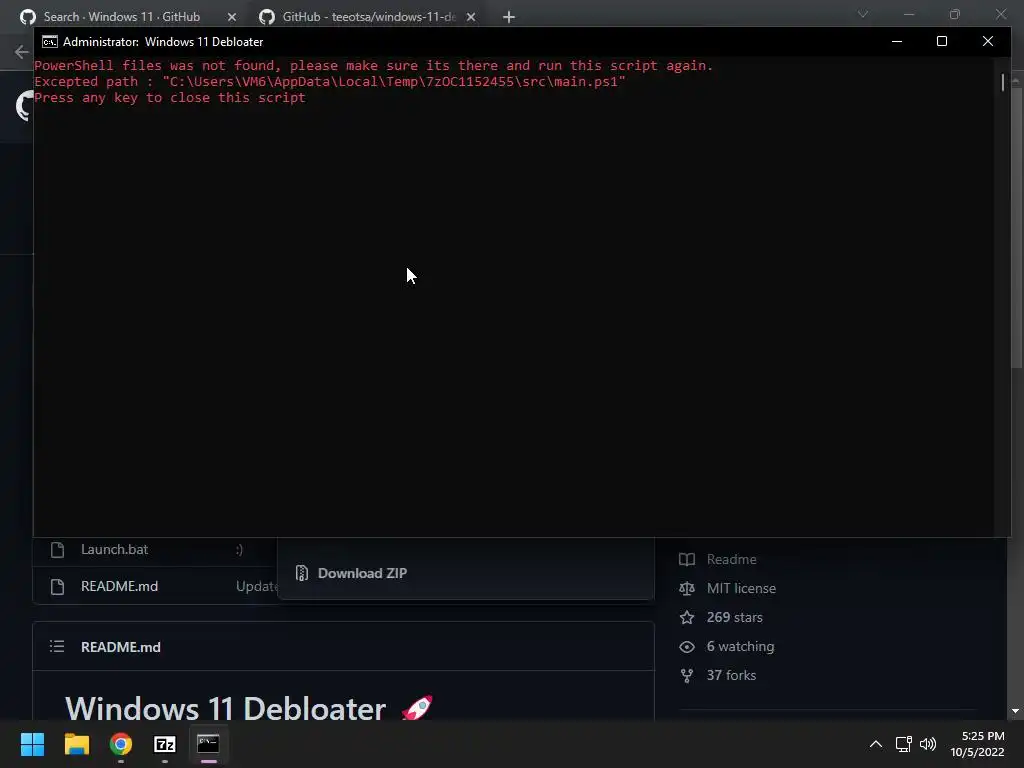Click the fork icon beside 37 forks
Viewport: 1024px width, 768px height.
(686, 675)
